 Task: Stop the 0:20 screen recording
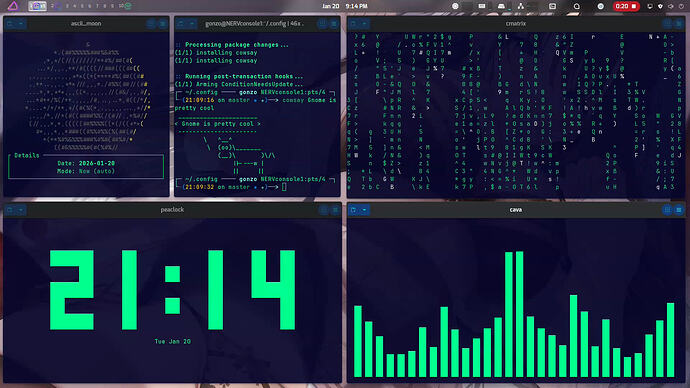click(x=626, y=6)
